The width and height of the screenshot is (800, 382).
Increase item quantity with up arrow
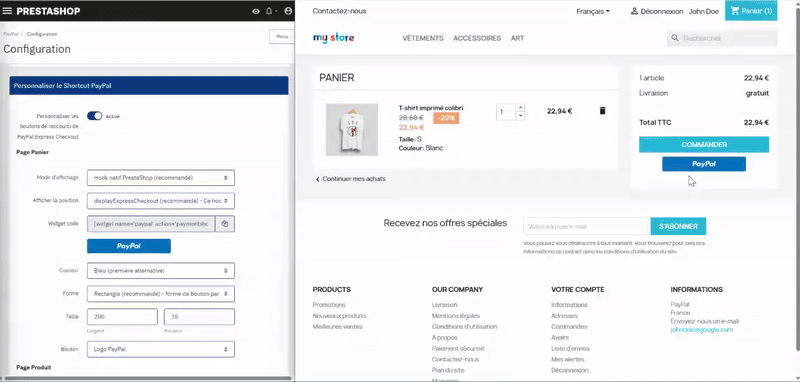click(520, 108)
